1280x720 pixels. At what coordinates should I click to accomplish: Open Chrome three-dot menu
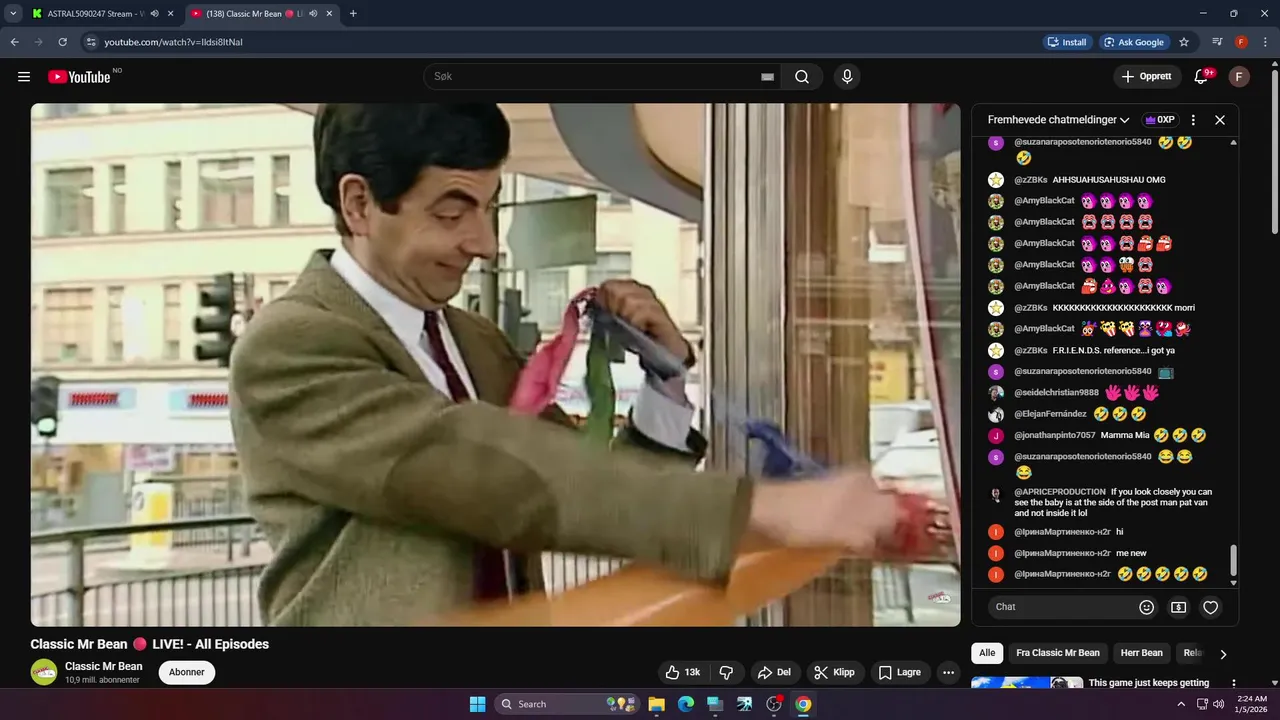point(1264,42)
